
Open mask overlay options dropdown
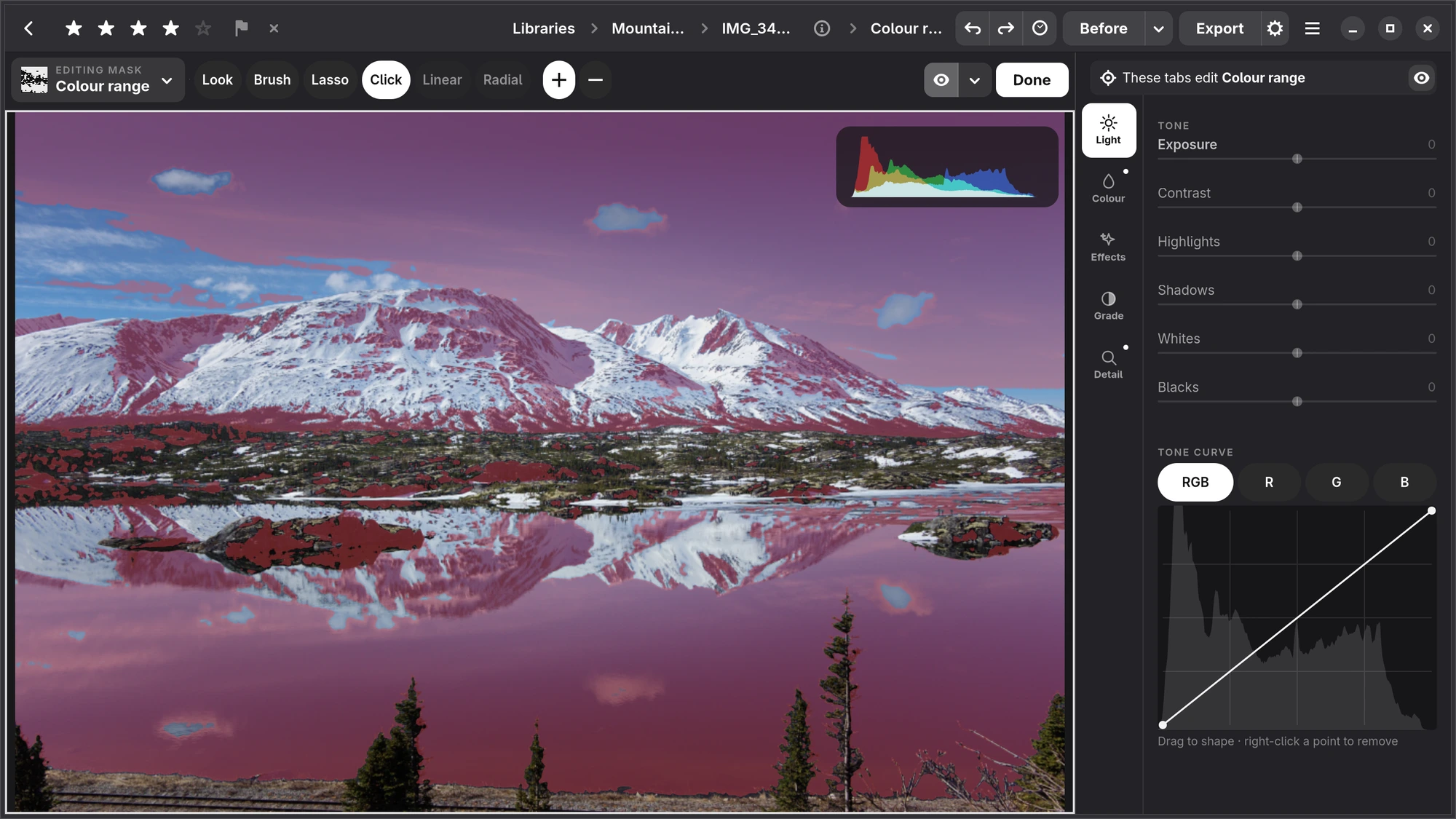click(x=975, y=80)
